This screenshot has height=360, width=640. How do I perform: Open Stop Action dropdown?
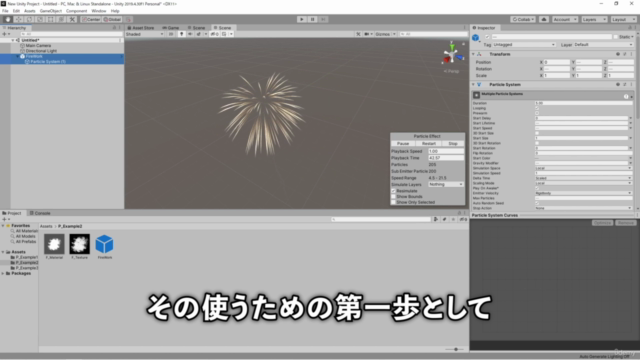[x=584, y=208]
